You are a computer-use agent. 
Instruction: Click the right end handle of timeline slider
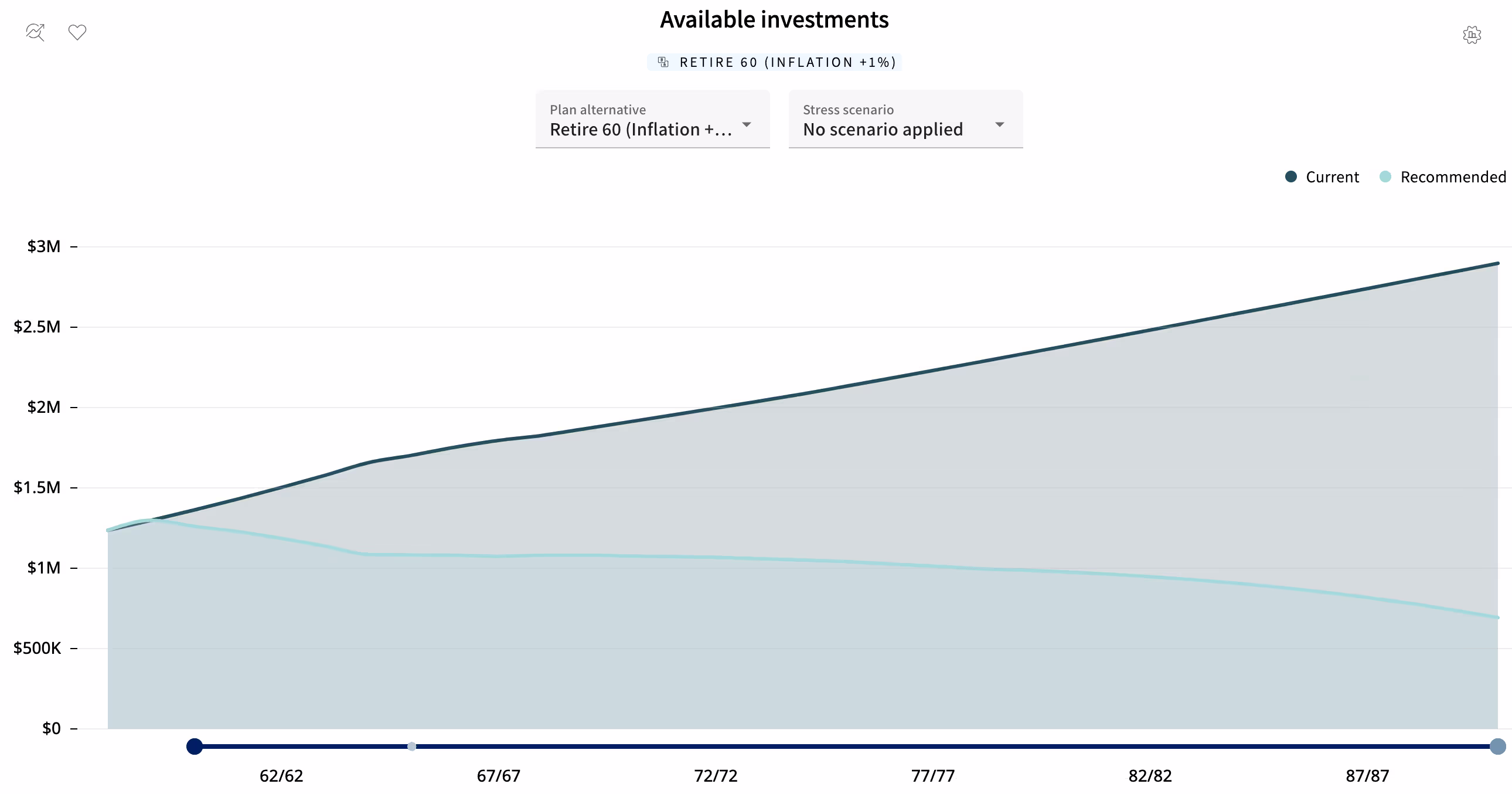[1498, 747]
